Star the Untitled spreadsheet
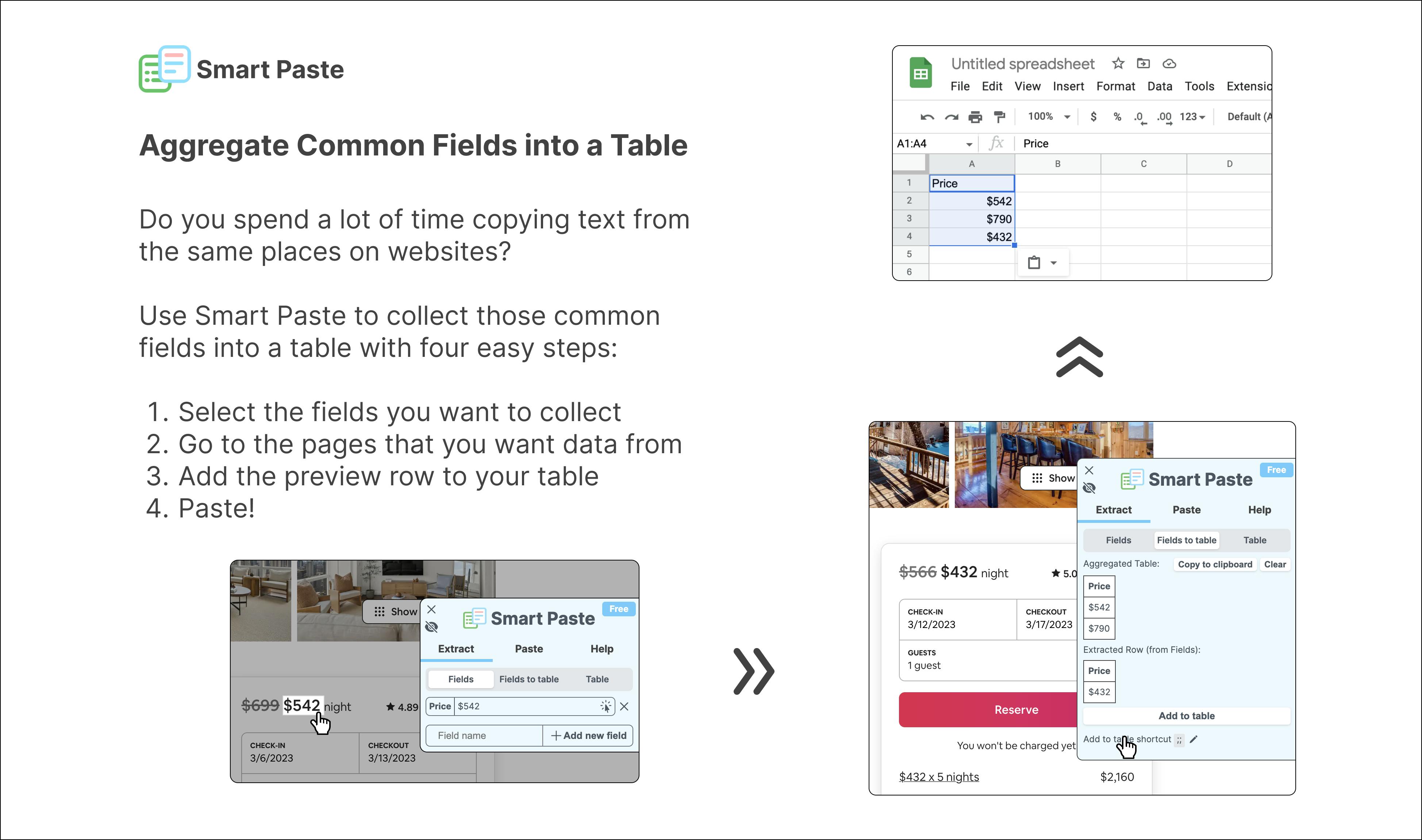The image size is (1422, 840). [x=1118, y=63]
